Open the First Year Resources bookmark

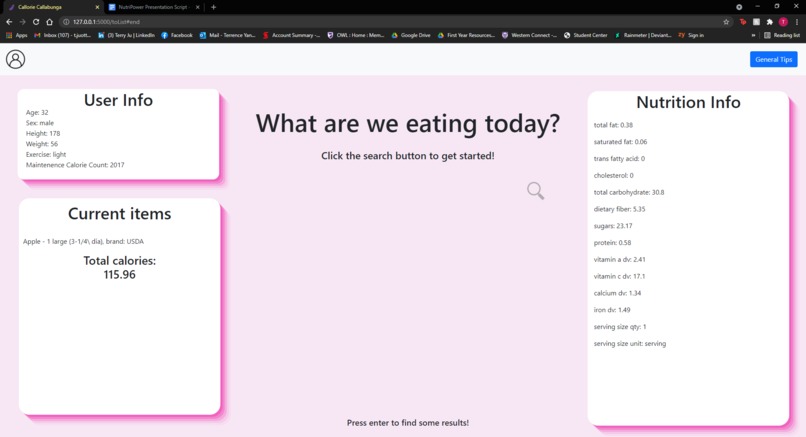(466, 35)
